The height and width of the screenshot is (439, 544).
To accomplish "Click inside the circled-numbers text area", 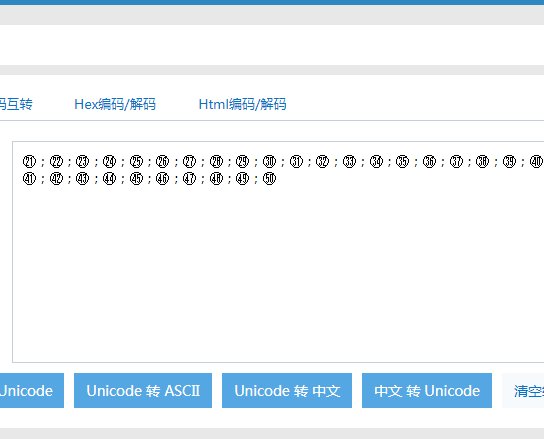I will point(278,252).
